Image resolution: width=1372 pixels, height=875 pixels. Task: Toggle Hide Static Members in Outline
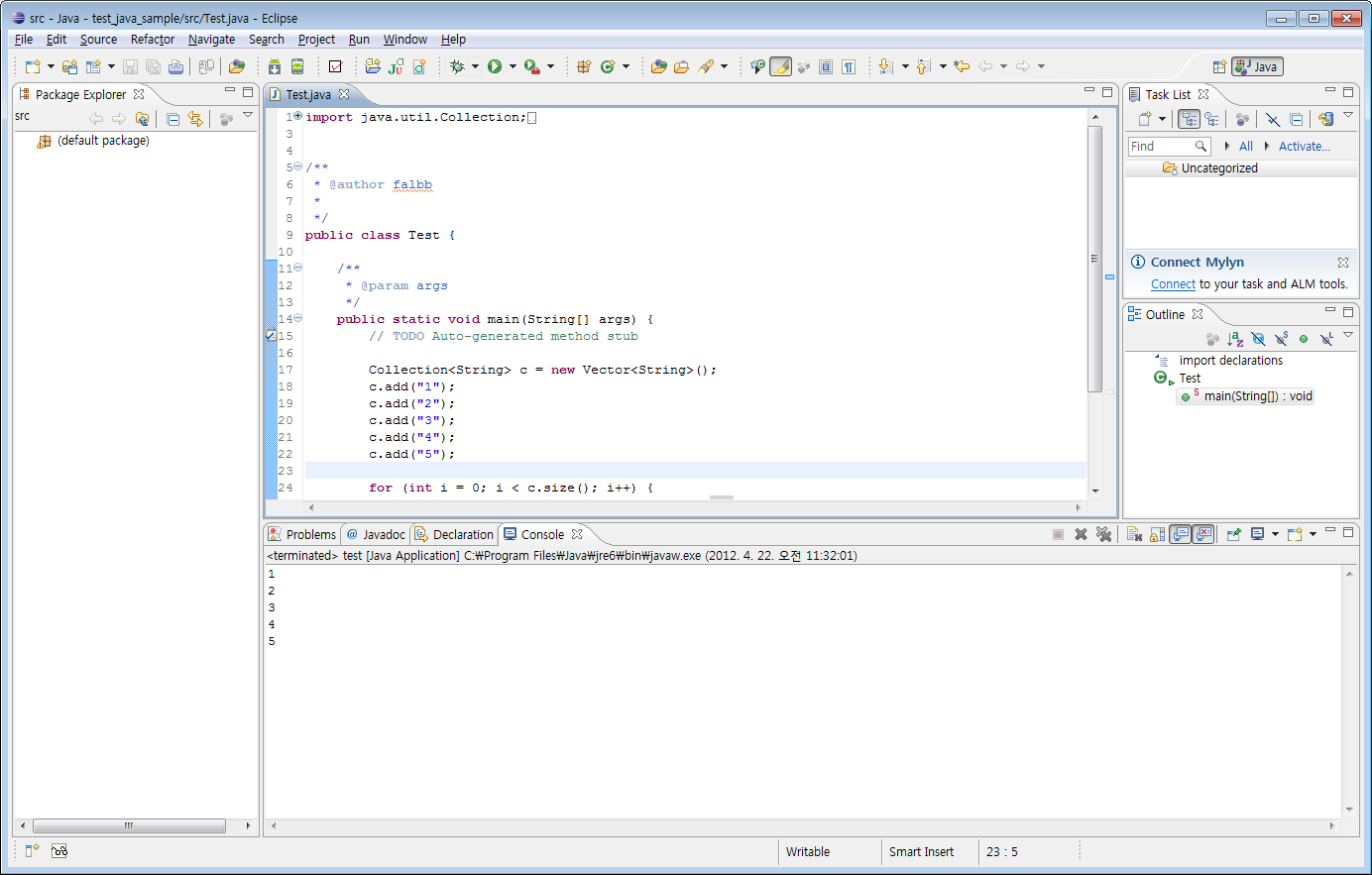[1281, 339]
